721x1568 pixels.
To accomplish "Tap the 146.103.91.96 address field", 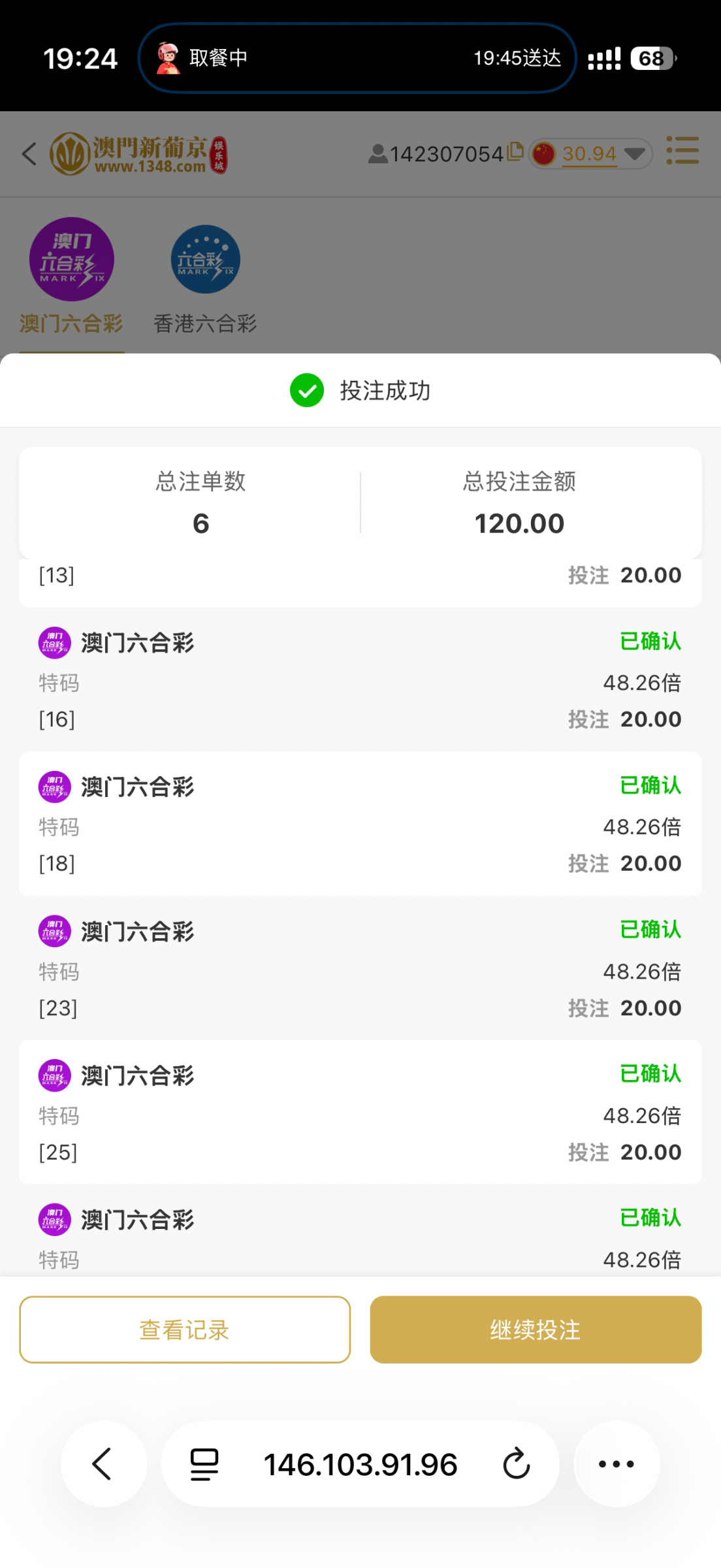I will 360,1464.
